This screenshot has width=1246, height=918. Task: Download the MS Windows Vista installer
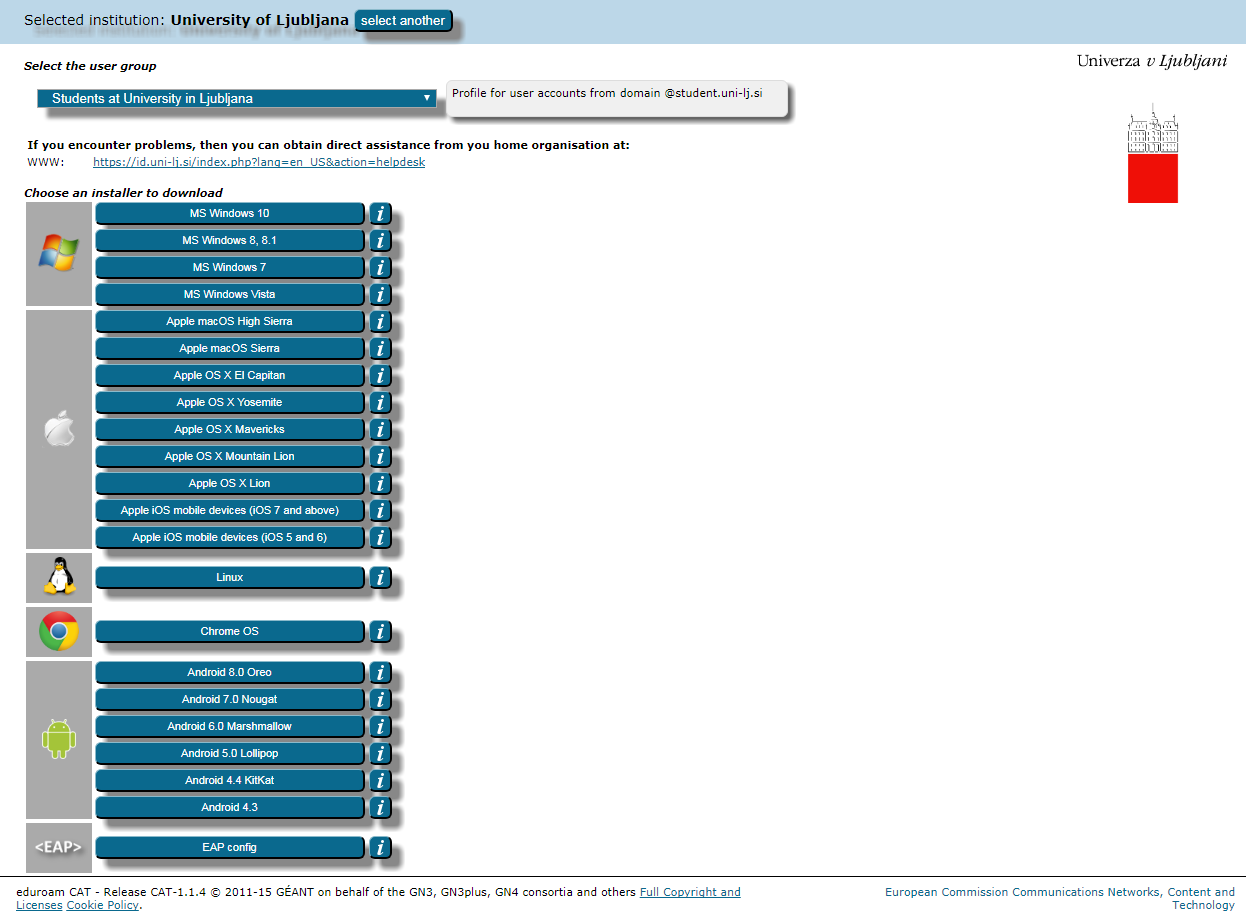[230, 295]
